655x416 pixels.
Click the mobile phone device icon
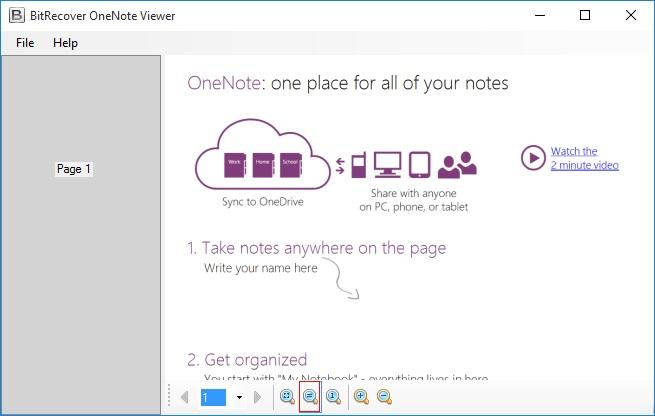[x=359, y=165]
